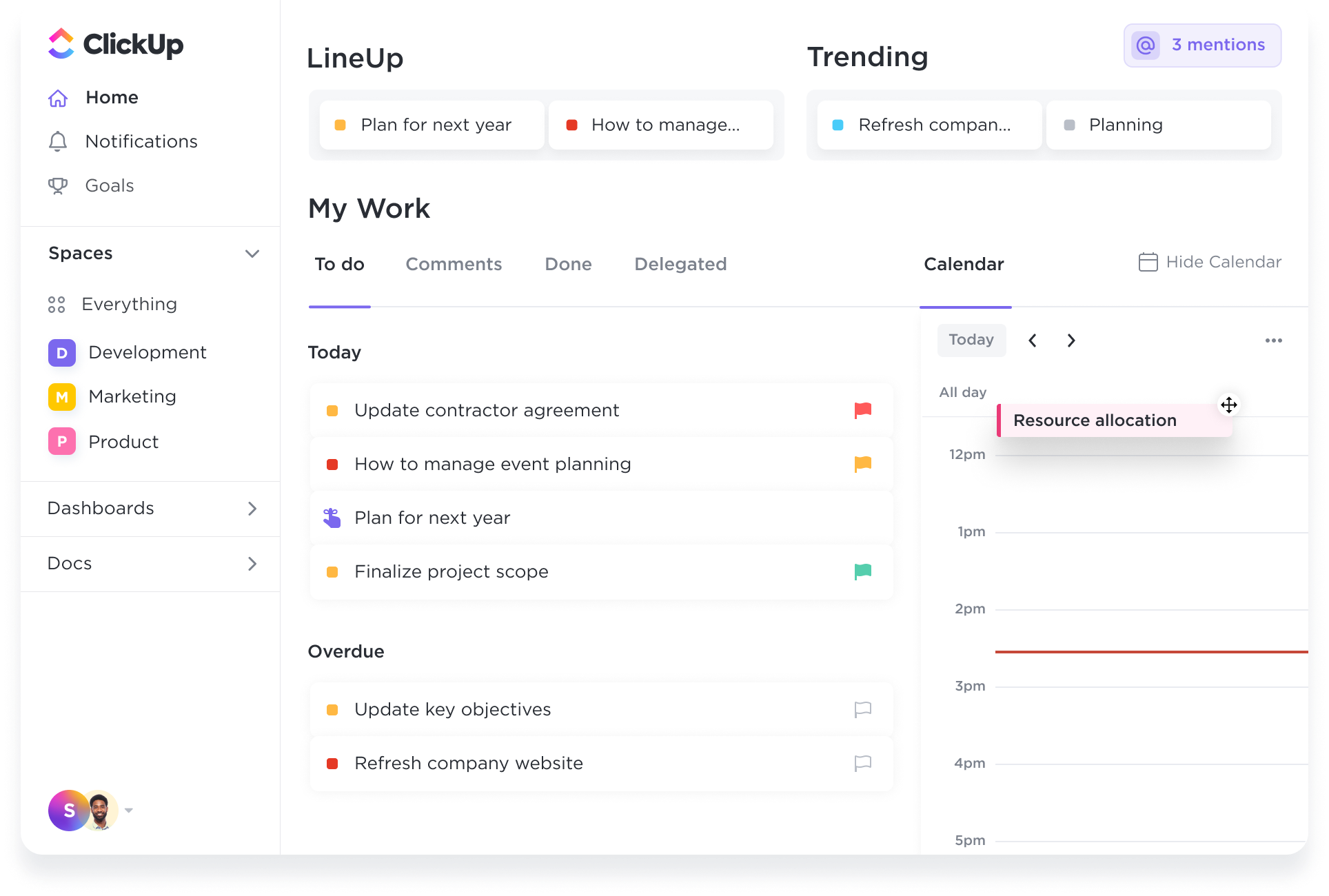The width and height of the screenshot is (1329, 896).
Task: Click the red flag on Update contractor agreement
Action: pos(862,410)
